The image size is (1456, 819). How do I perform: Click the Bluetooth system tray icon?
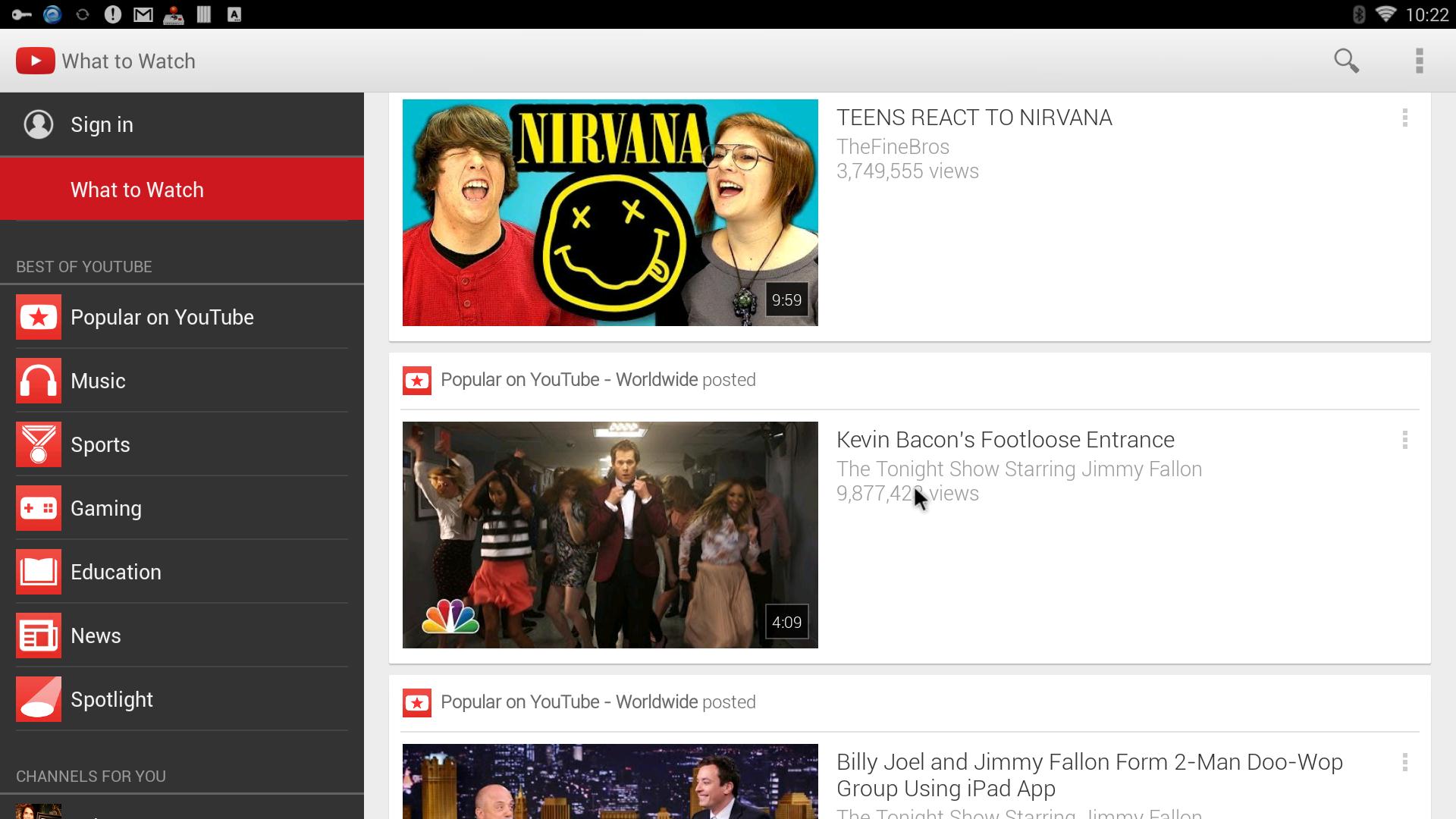1355,13
